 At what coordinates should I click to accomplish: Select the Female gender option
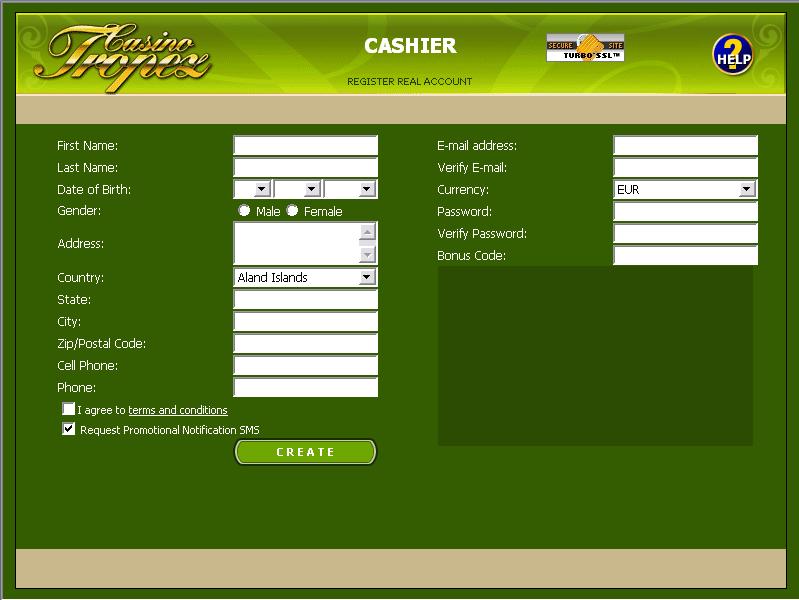coord(292,211)
